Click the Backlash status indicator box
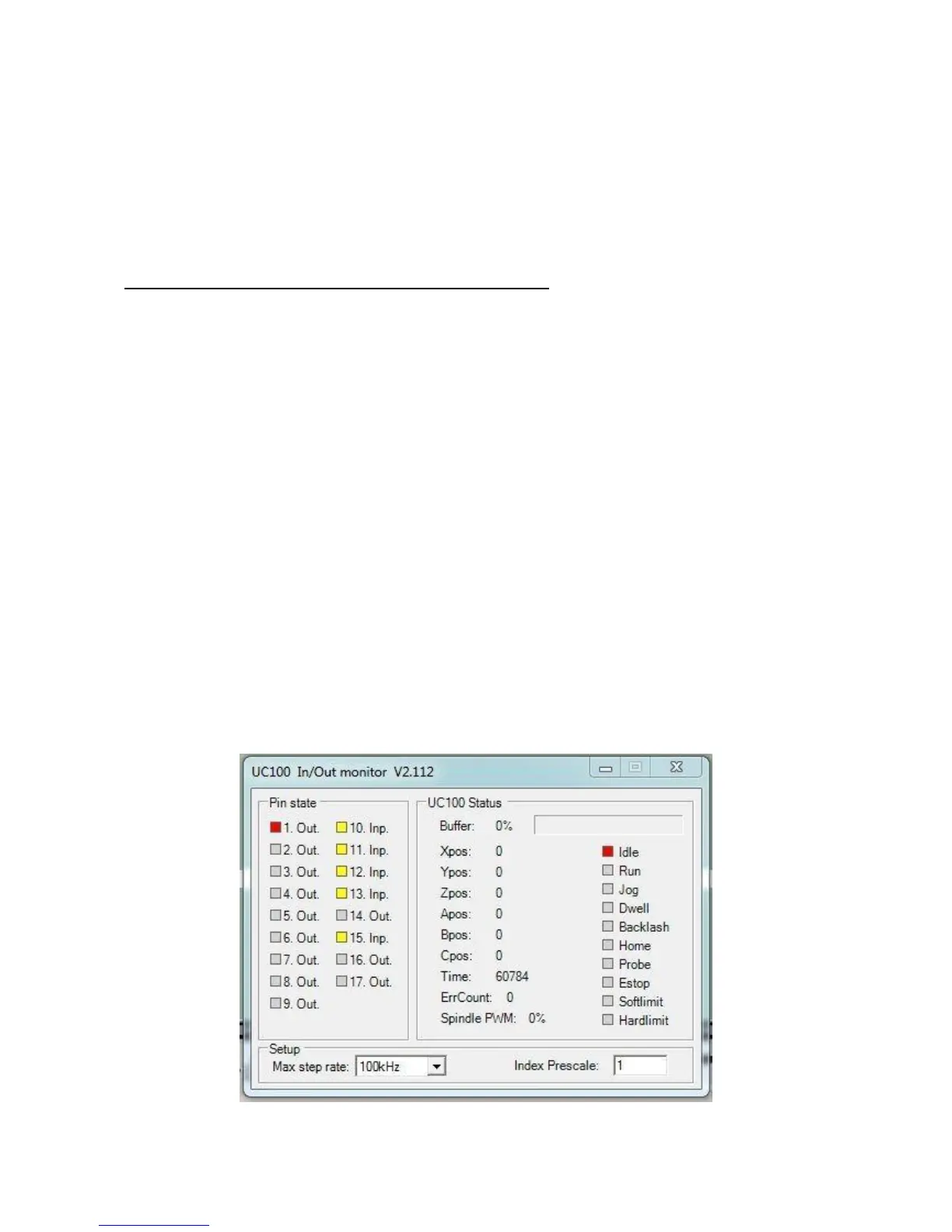The width and height of the screenshot is (952, 1232). point(608,926)
